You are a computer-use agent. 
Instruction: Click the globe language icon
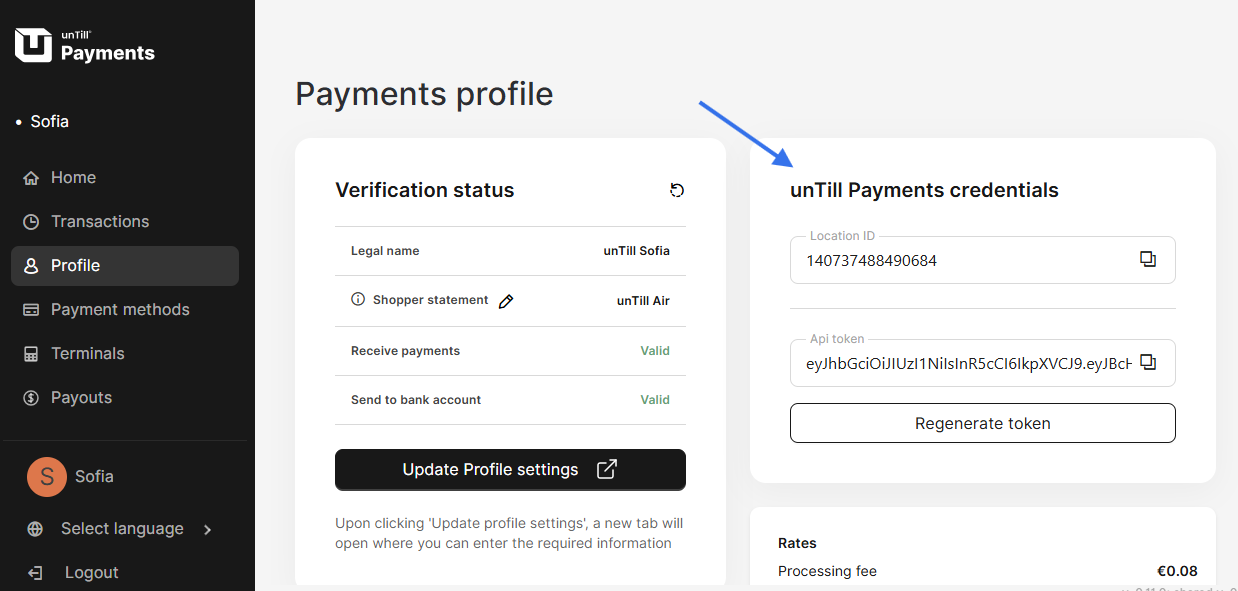35,529
